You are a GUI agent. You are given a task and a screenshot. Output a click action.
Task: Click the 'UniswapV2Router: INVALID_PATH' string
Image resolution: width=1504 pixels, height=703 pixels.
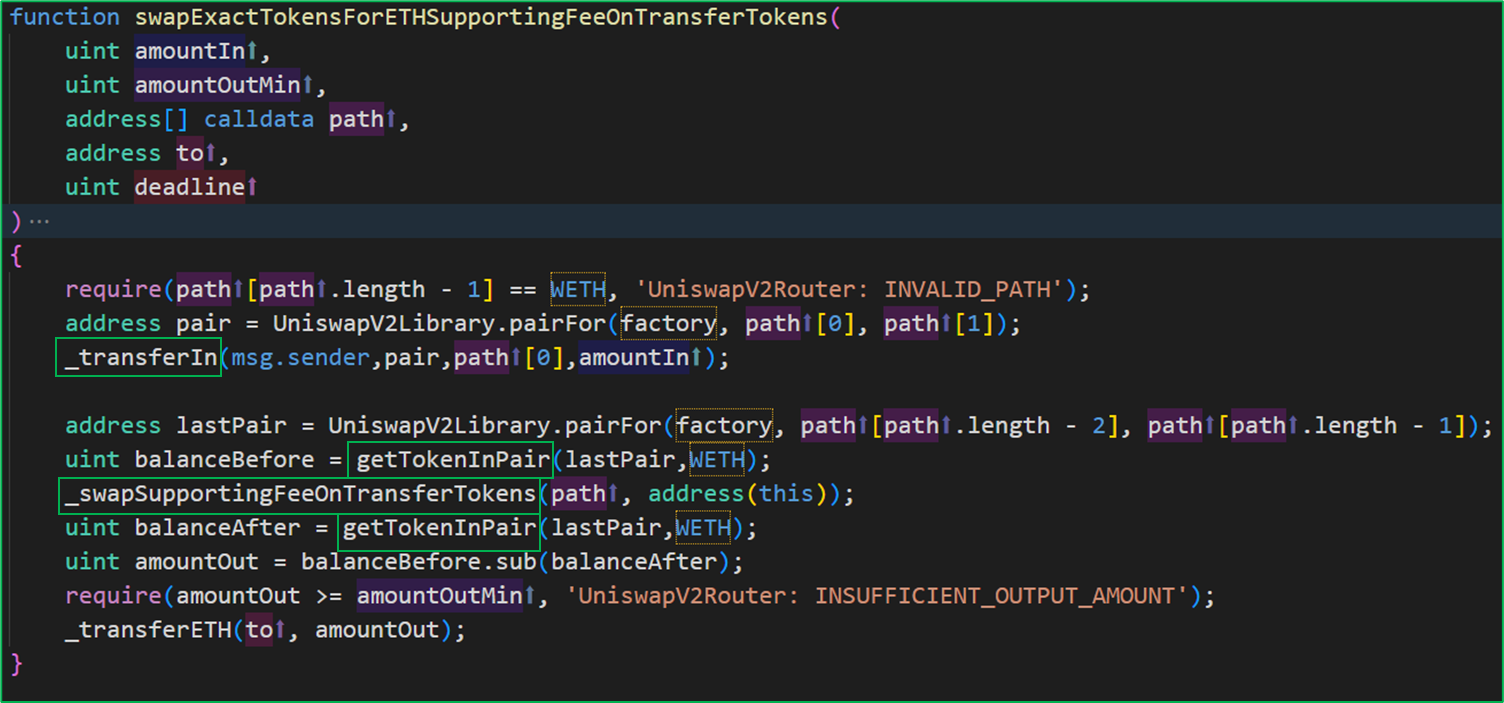pyautogui.click(x=849, y=290)
